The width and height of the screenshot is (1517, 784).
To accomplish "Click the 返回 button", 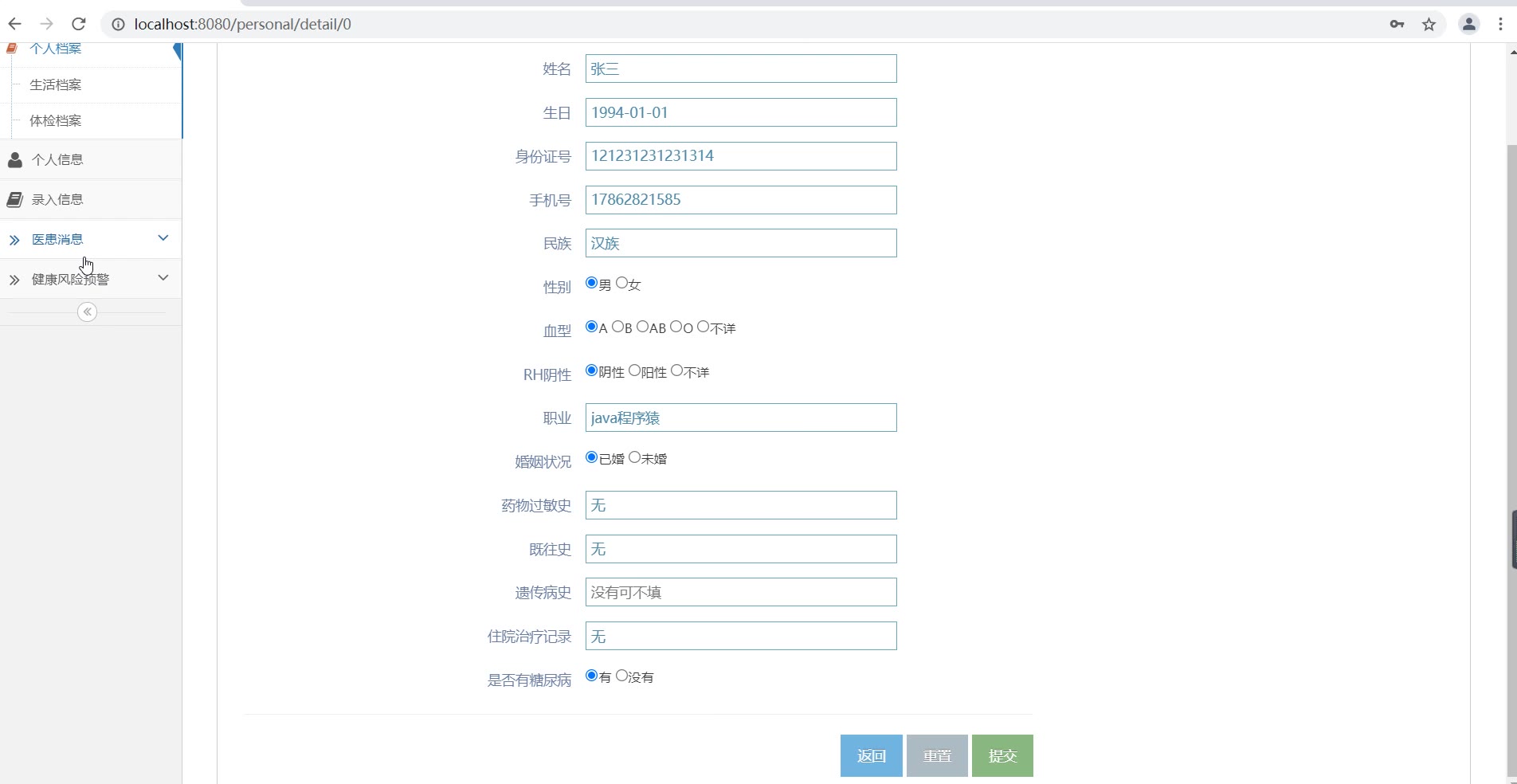I will (872, 755).
